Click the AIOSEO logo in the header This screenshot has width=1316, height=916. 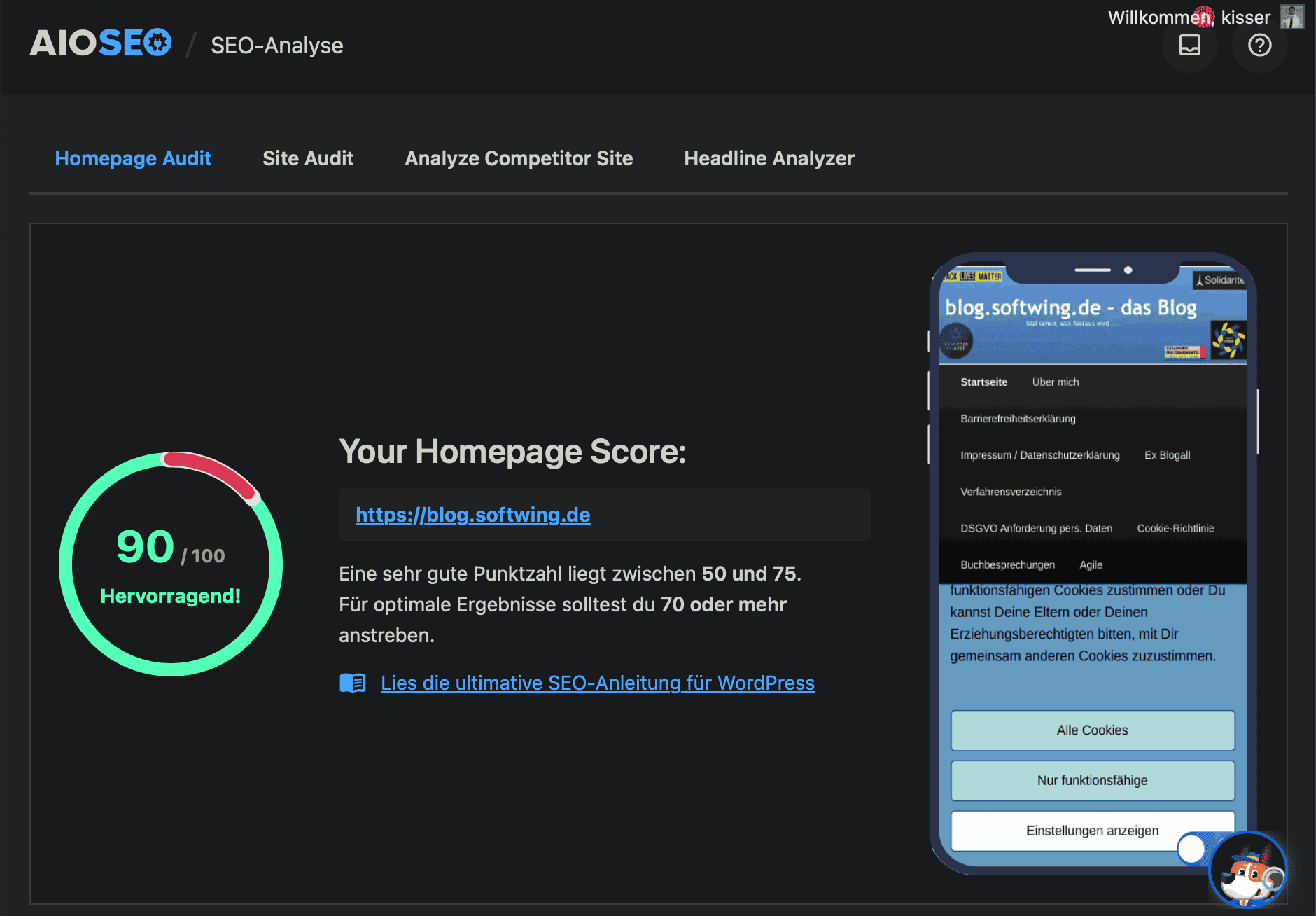(100, 42)
